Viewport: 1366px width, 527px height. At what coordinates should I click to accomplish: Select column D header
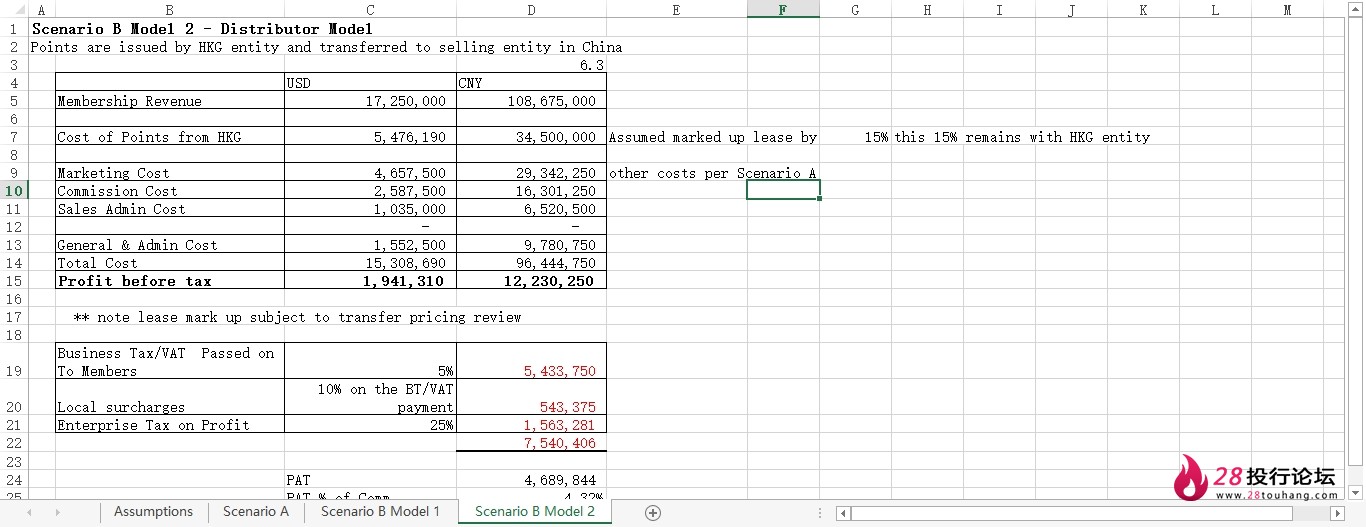[531, 10]
